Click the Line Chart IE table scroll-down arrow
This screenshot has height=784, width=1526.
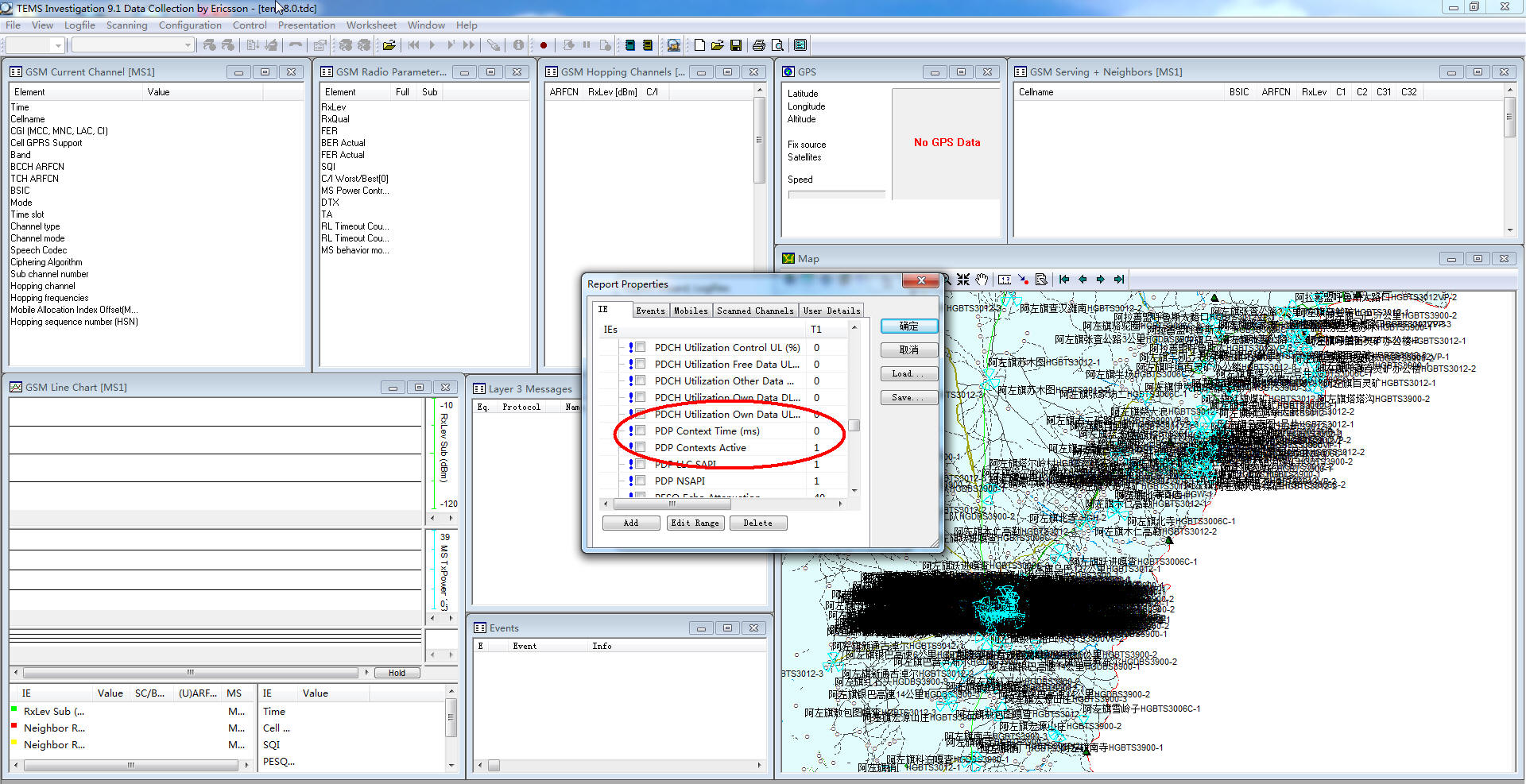451,765
